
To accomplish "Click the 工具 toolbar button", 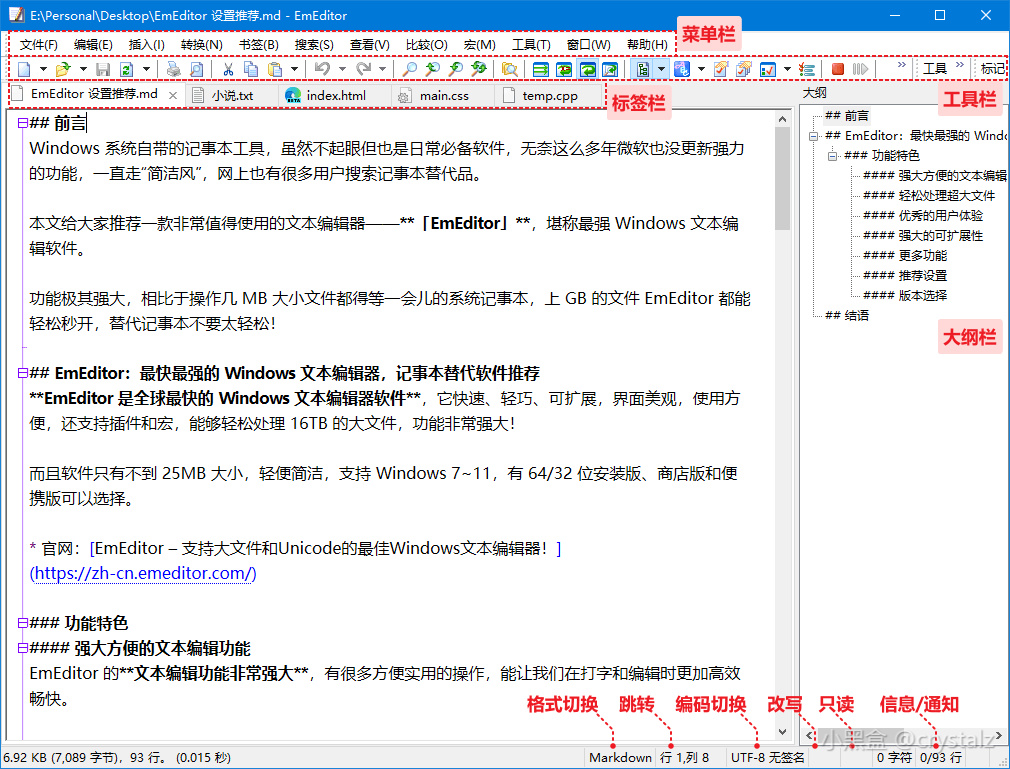I will pos(937,70).
